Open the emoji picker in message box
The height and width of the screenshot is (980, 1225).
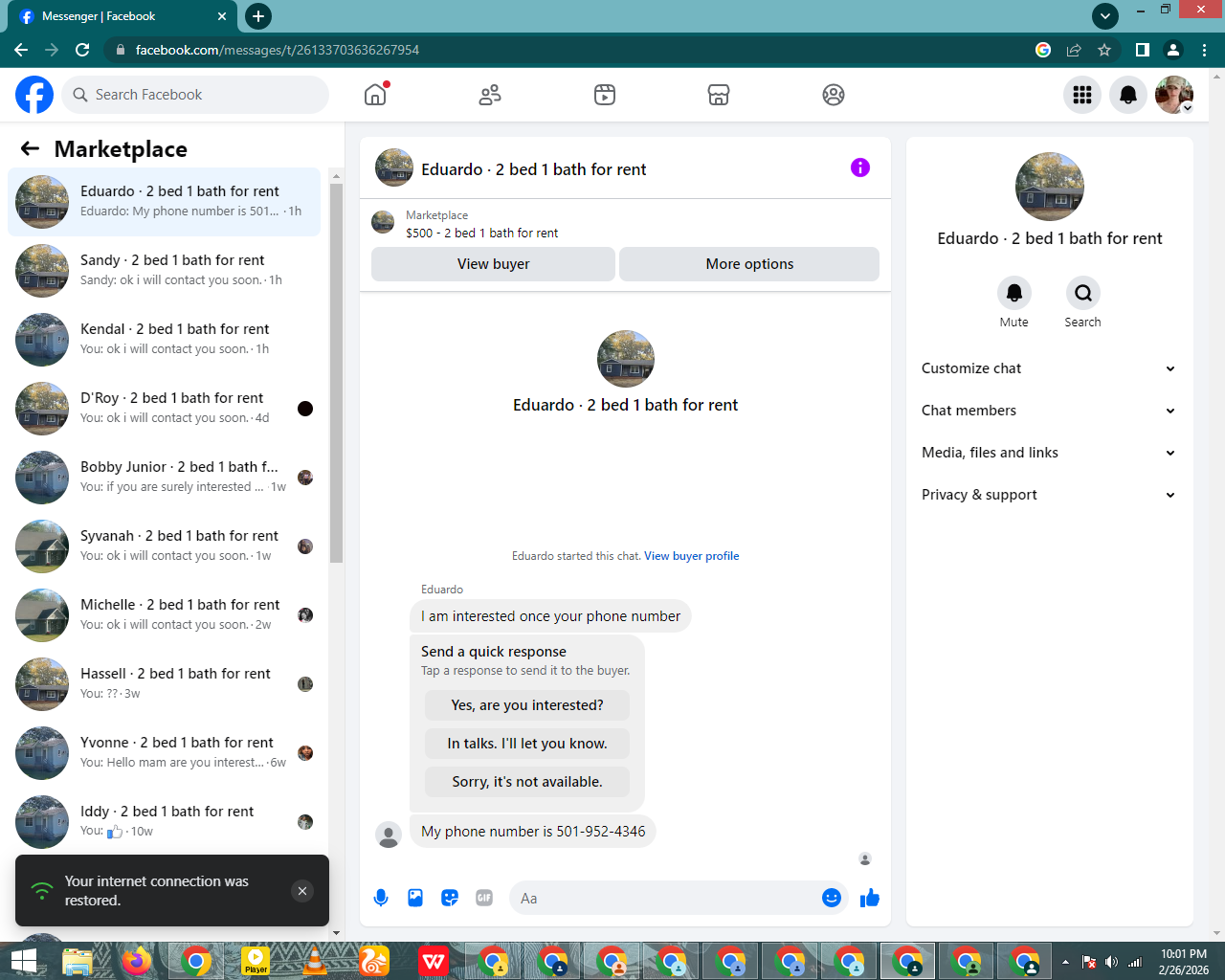point(832,898)
